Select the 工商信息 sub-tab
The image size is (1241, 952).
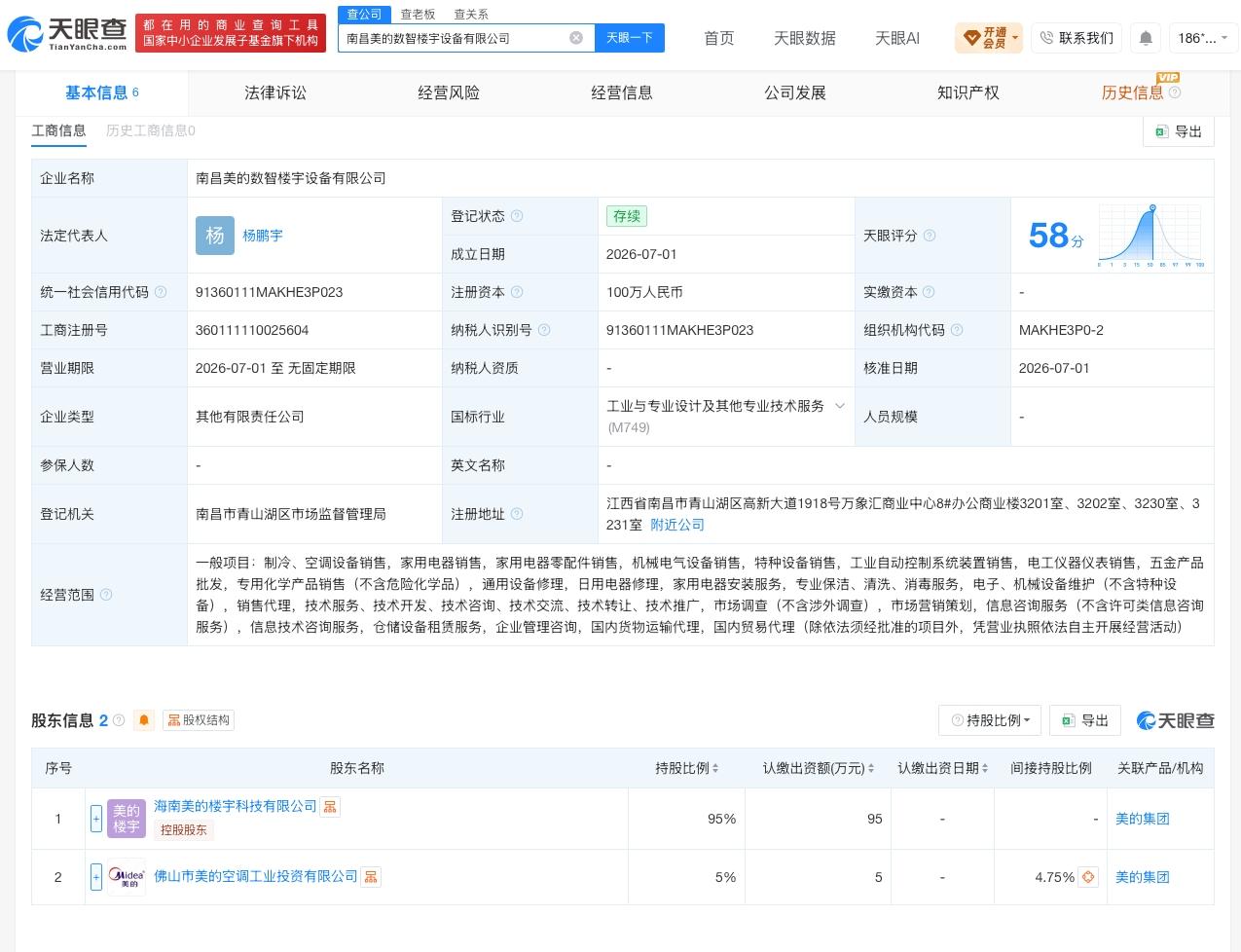(58, 130)
